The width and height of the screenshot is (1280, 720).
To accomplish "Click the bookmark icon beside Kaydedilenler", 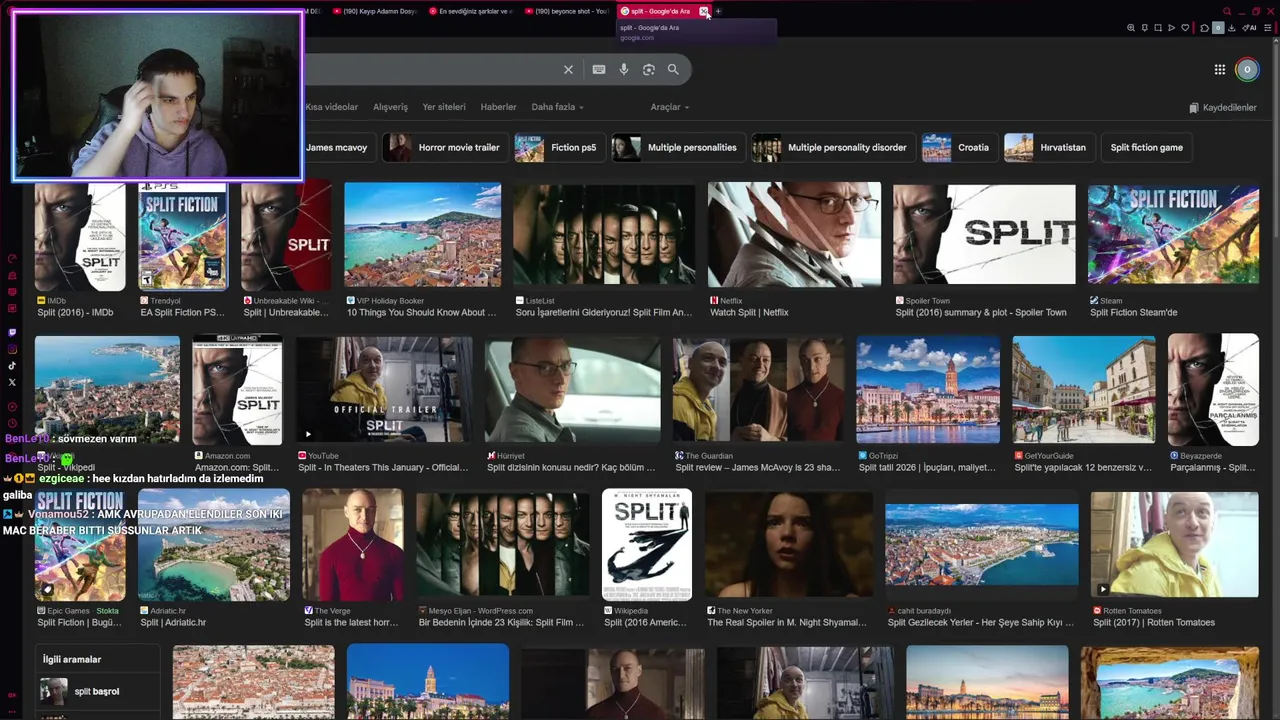I will 1193,107.
